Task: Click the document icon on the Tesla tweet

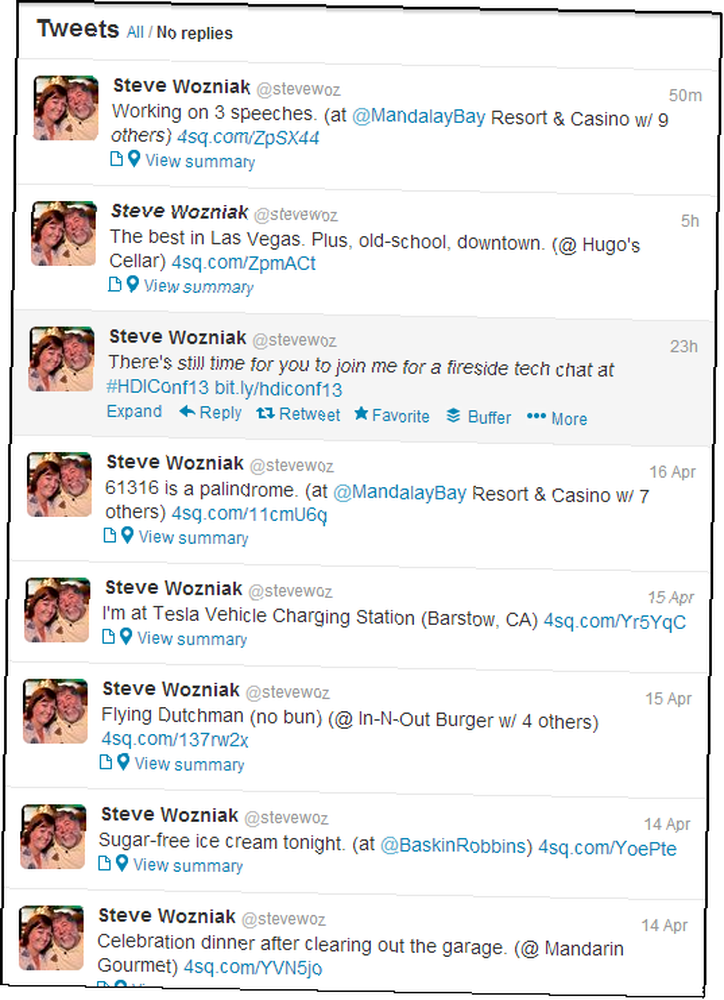Action: (x=108, y=636)
